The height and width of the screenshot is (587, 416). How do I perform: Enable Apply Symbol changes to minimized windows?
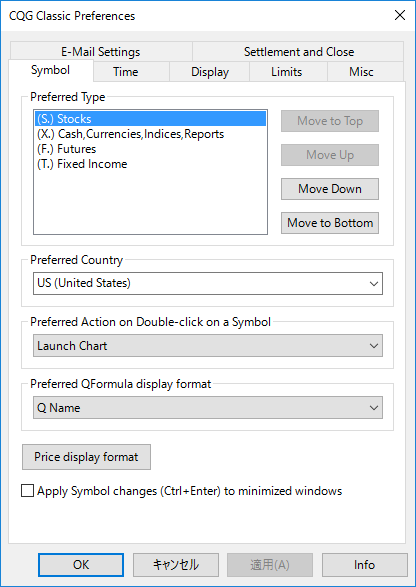pyautogui.click(x=27, y=491)
